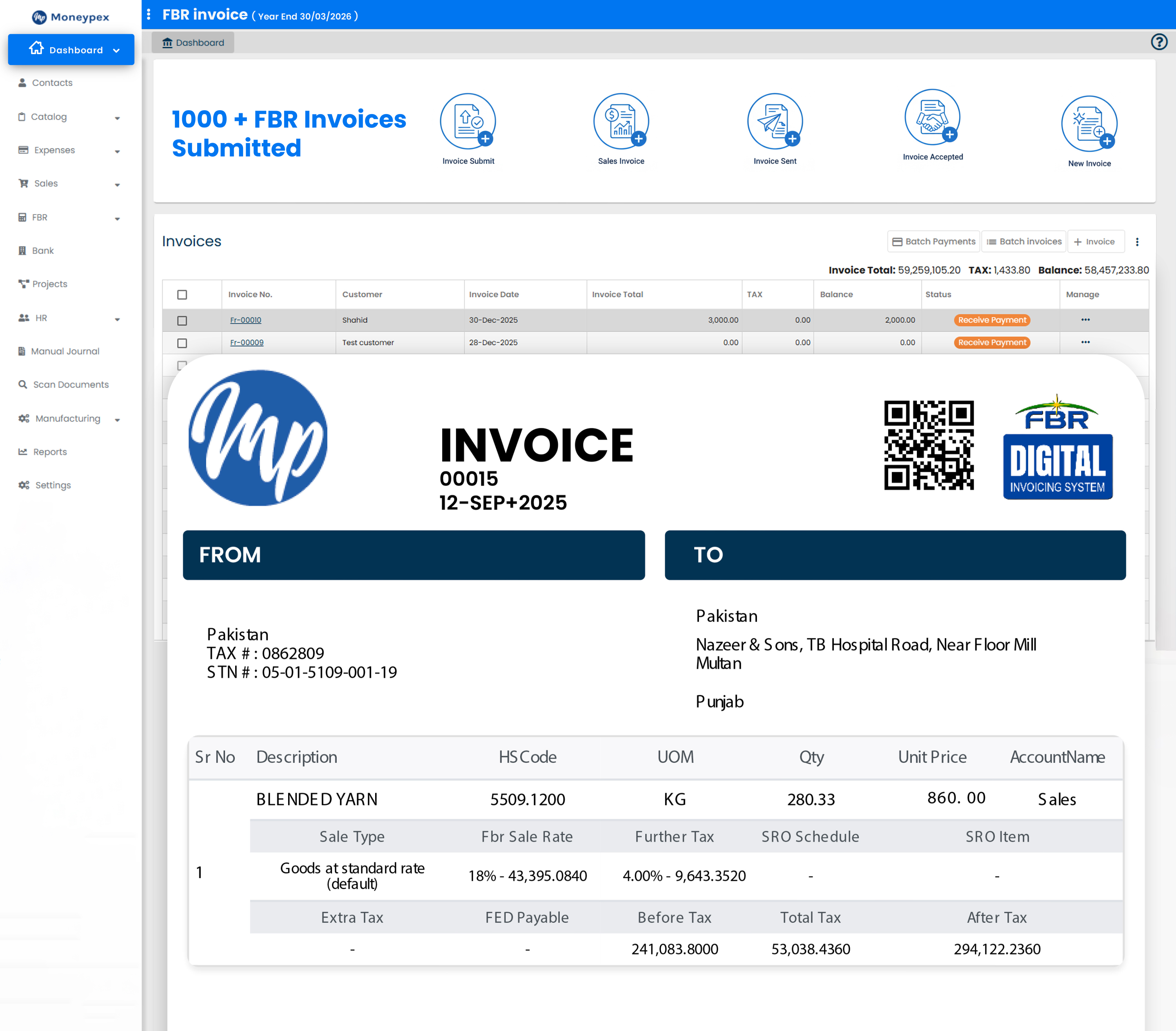1176x1031 pixels.
Task: Click Batch Payments in the Invoices header
Action: tap(933, 241)
